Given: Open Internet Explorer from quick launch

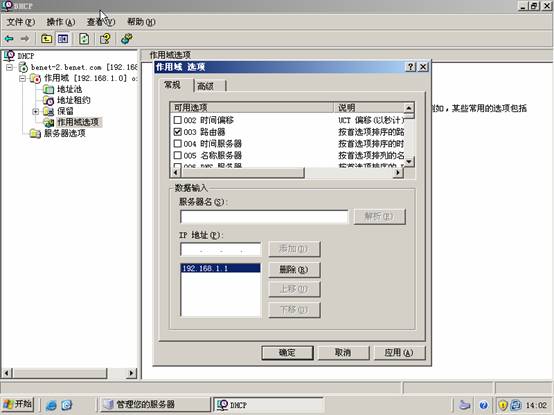Looking at the screenshot, I should coord(51,405).
